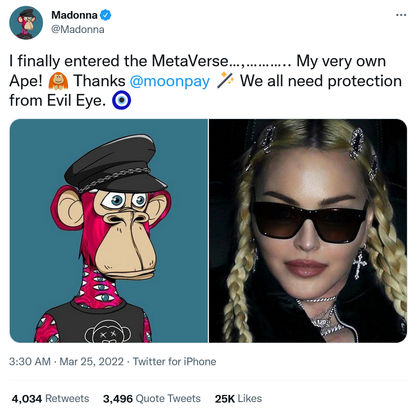View the 3,496 Quote Tweets
This screenshot has width=409, height=409.
click(152, 399)
